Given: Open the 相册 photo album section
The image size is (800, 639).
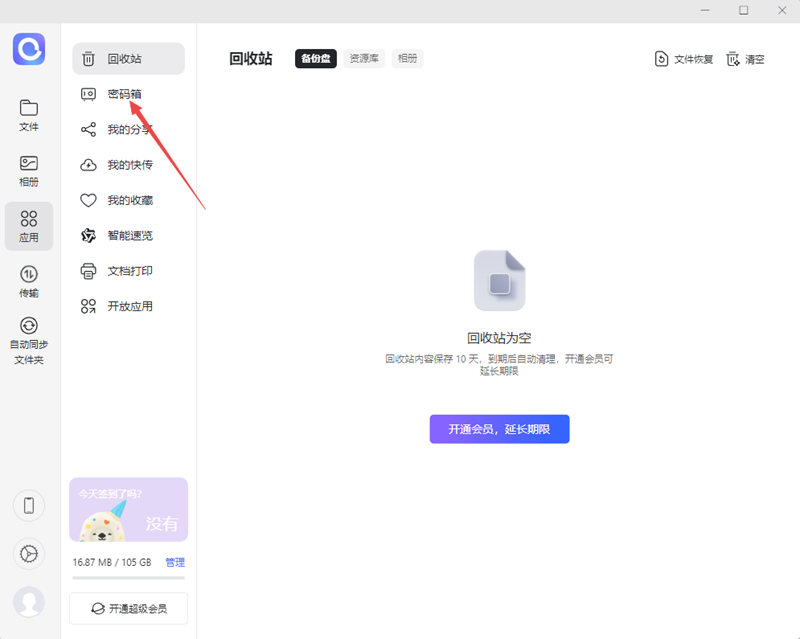Looking at the screenshot, I should coord(29,168).
